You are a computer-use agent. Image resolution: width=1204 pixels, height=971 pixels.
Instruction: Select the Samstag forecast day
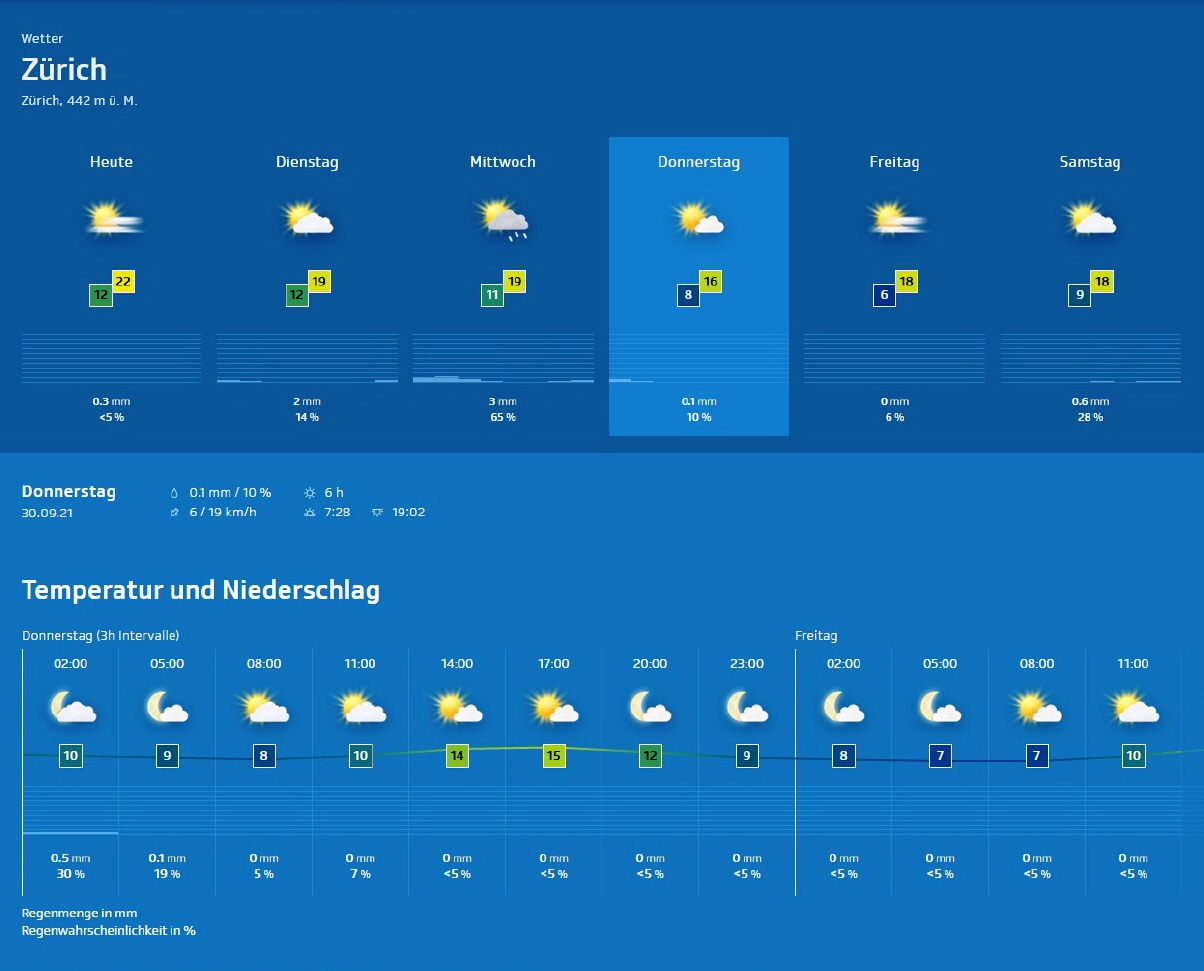pyautogui.click(x=1090, y=286)
